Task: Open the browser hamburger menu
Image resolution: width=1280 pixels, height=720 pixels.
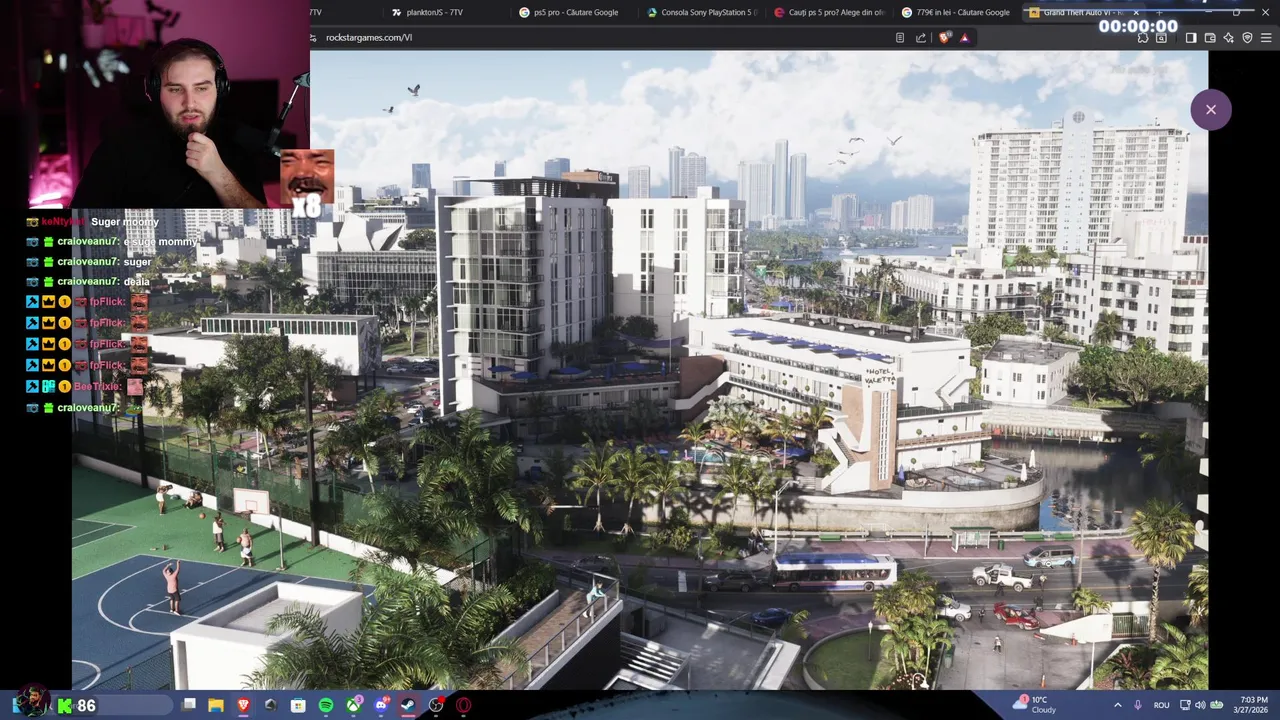Action: click(x=1266, y=38)
